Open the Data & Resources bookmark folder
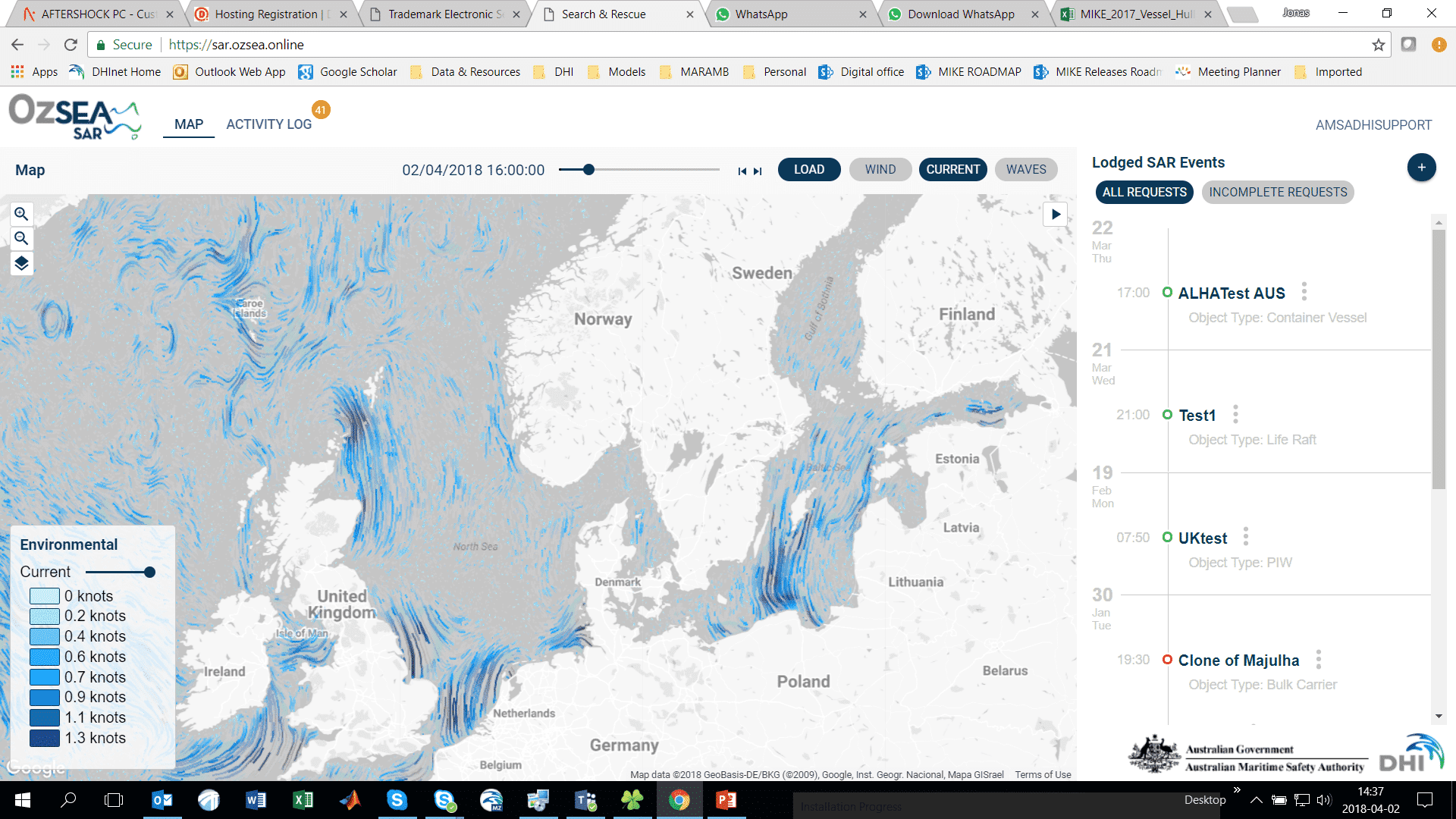 click(466, 72)
